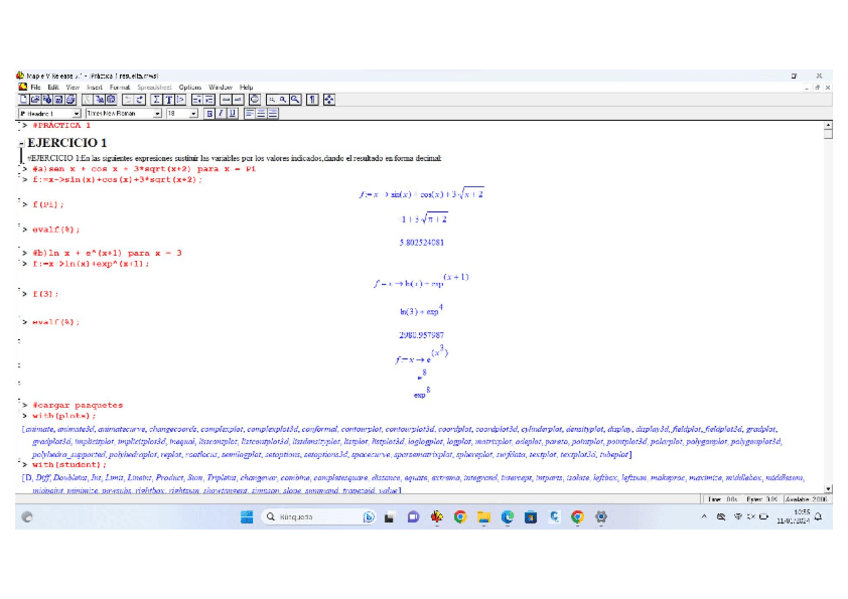848x599 pixels.
Task: Open the paragraph style dropdown
Action: coord(78,114)
